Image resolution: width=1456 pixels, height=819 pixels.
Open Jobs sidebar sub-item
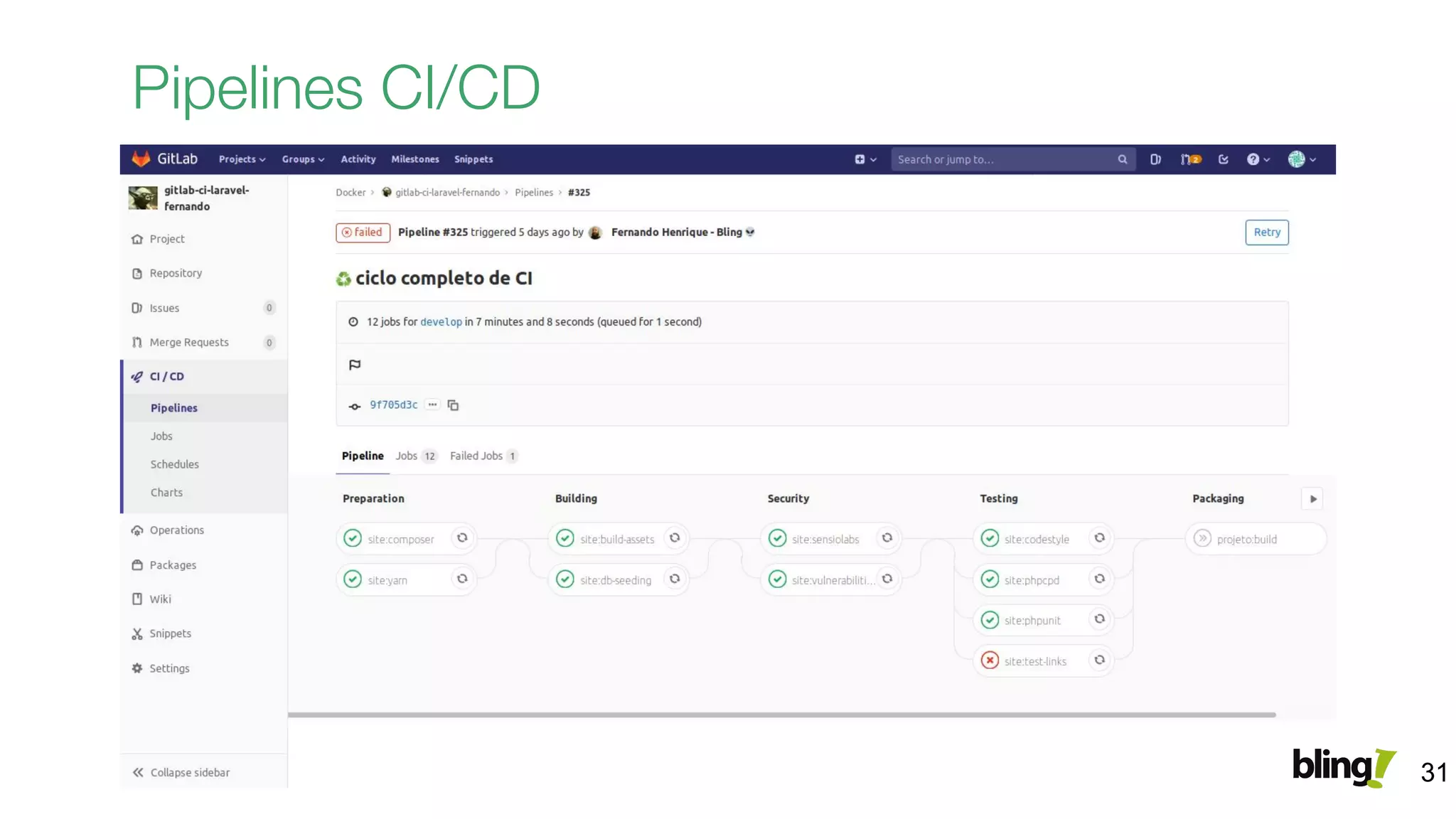[x=161, y=437]
